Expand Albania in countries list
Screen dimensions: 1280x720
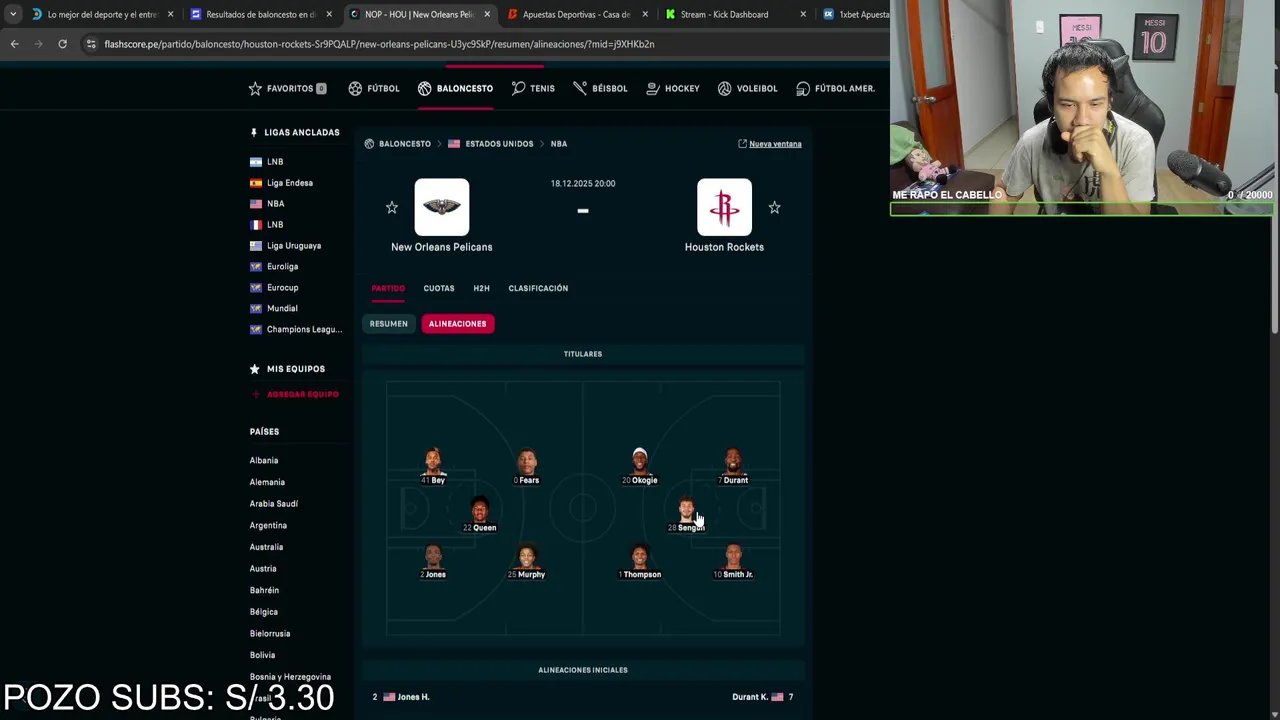pyautogui.click(x=264, y=461)
